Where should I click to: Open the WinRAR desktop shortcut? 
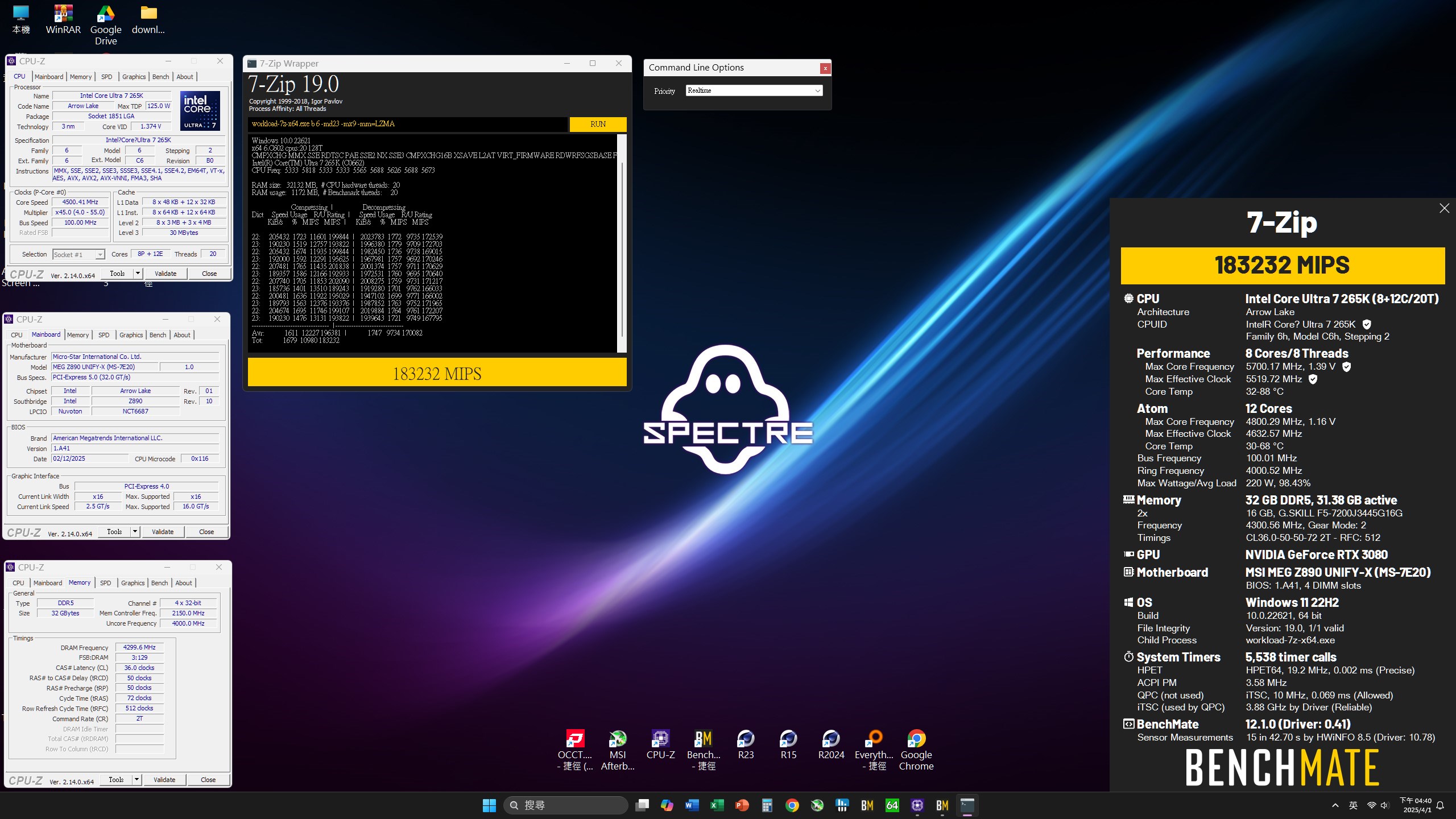tap(63, 20)
